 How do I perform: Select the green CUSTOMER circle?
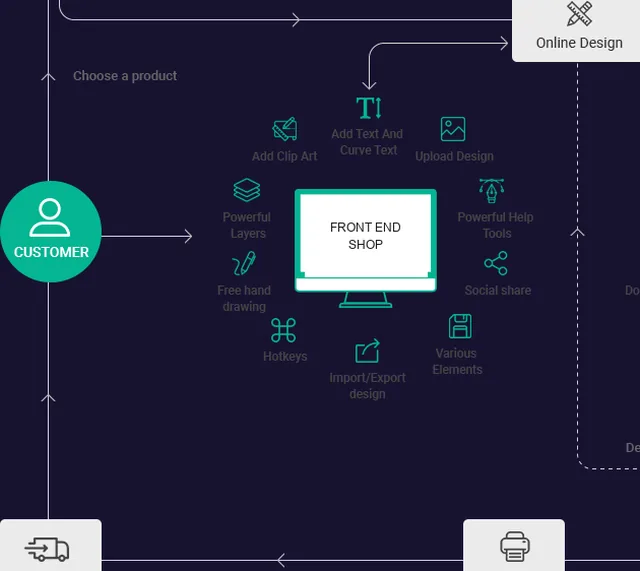click(51, 231)
